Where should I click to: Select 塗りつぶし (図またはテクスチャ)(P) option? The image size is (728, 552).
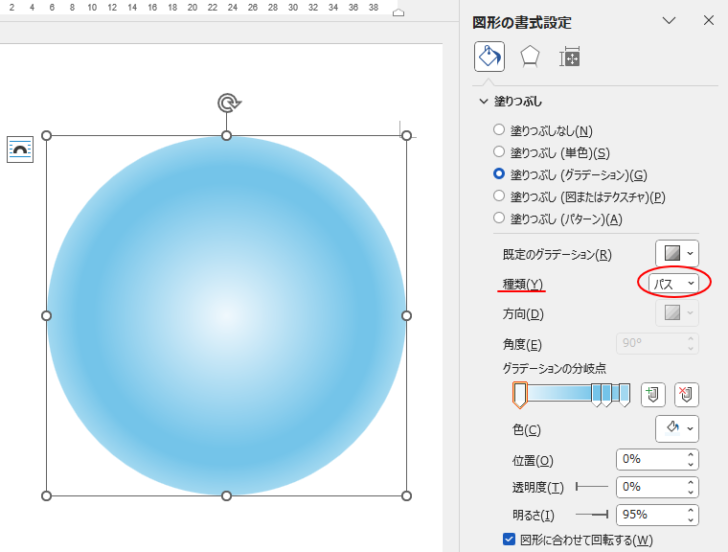(x=499, y=196)
